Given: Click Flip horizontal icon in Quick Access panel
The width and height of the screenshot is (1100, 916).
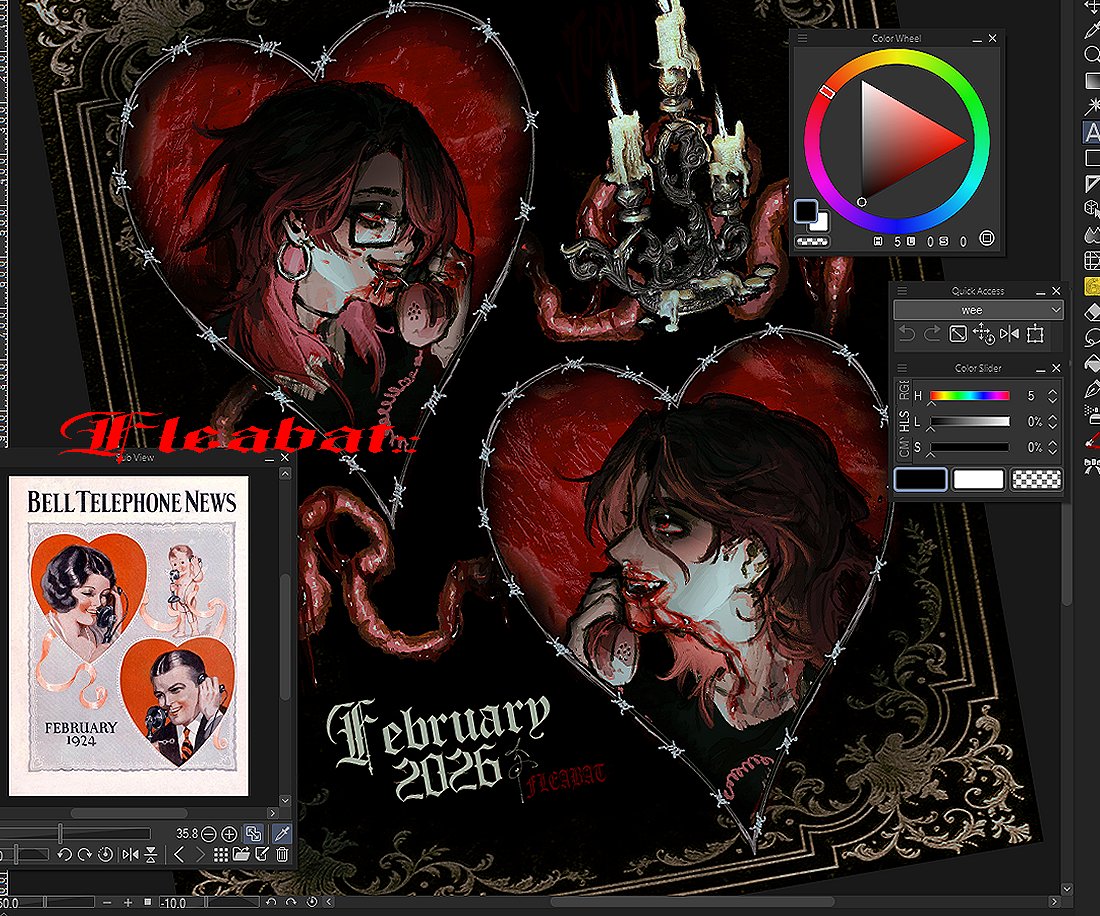Looking at the screenshot, I should (1009, 334).
